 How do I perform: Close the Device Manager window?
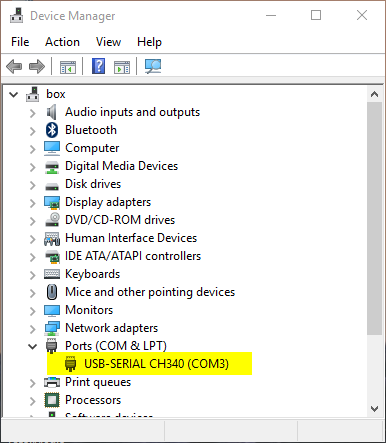362,15
